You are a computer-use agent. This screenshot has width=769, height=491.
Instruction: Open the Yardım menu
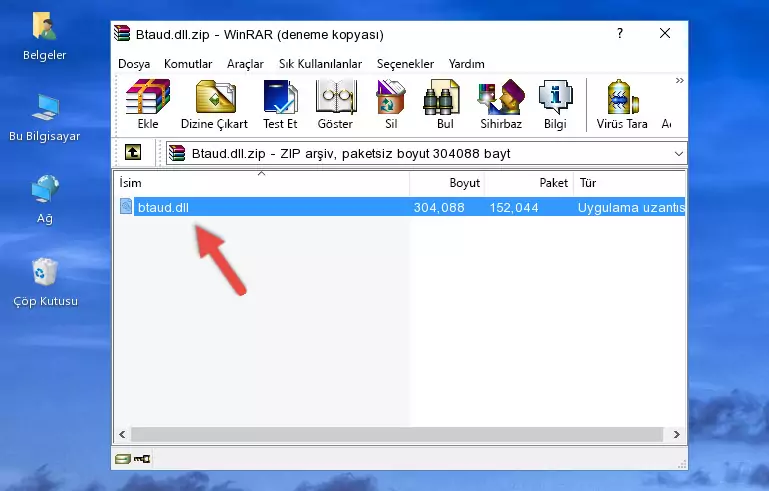466,64
